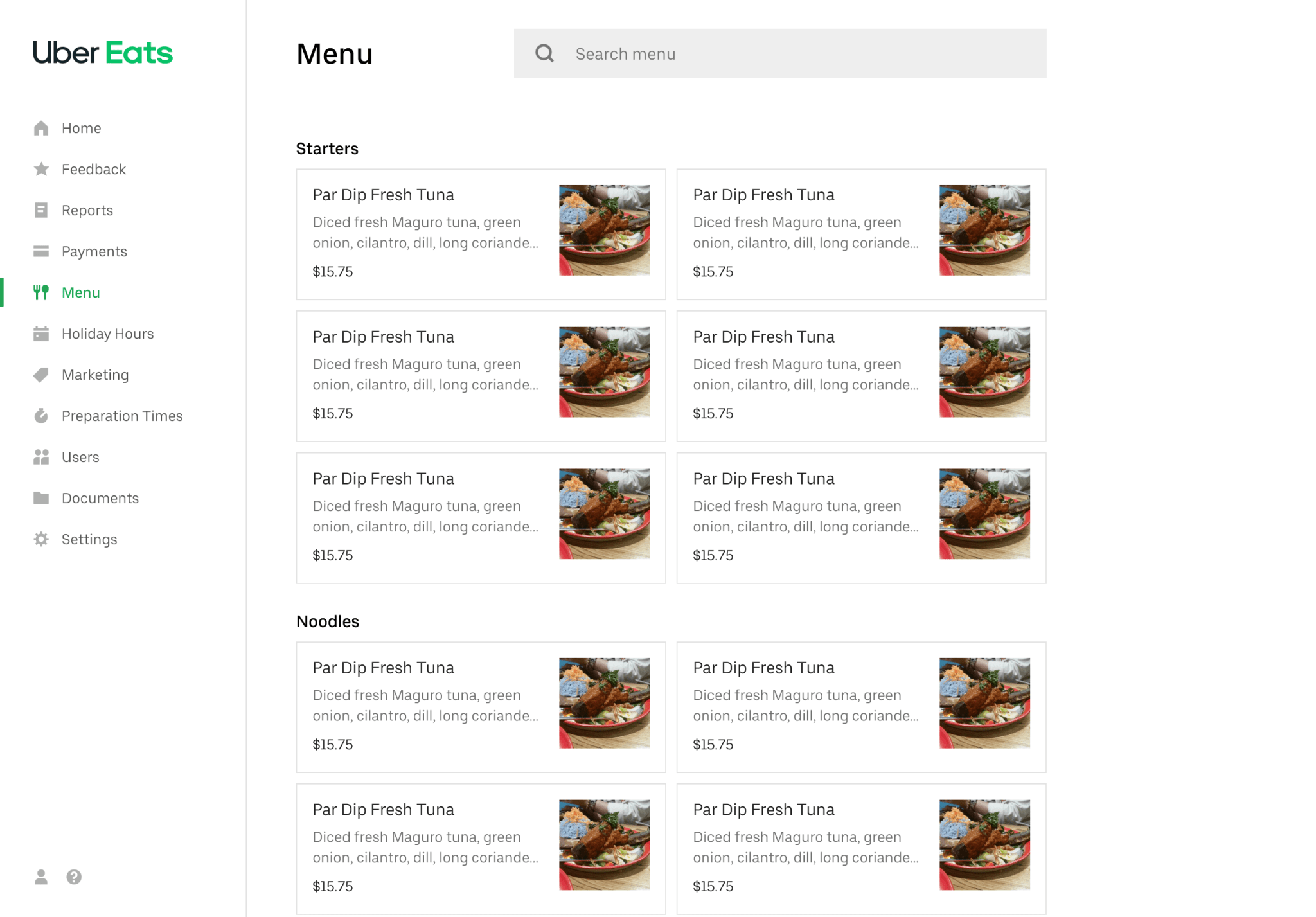Screen dimensions: 1316x917
Task: Click the Search menu input field
Action: click(780, 53)
